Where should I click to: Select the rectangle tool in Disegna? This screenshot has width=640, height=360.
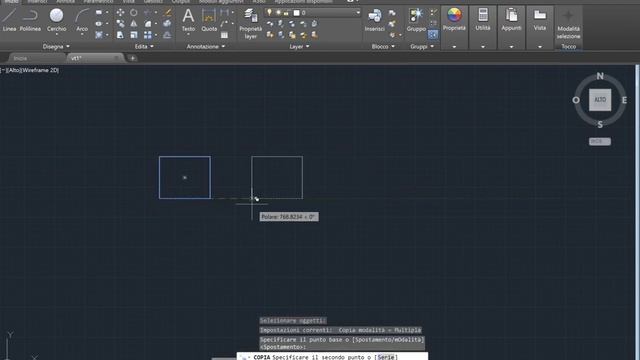click(x=99, y=13)
